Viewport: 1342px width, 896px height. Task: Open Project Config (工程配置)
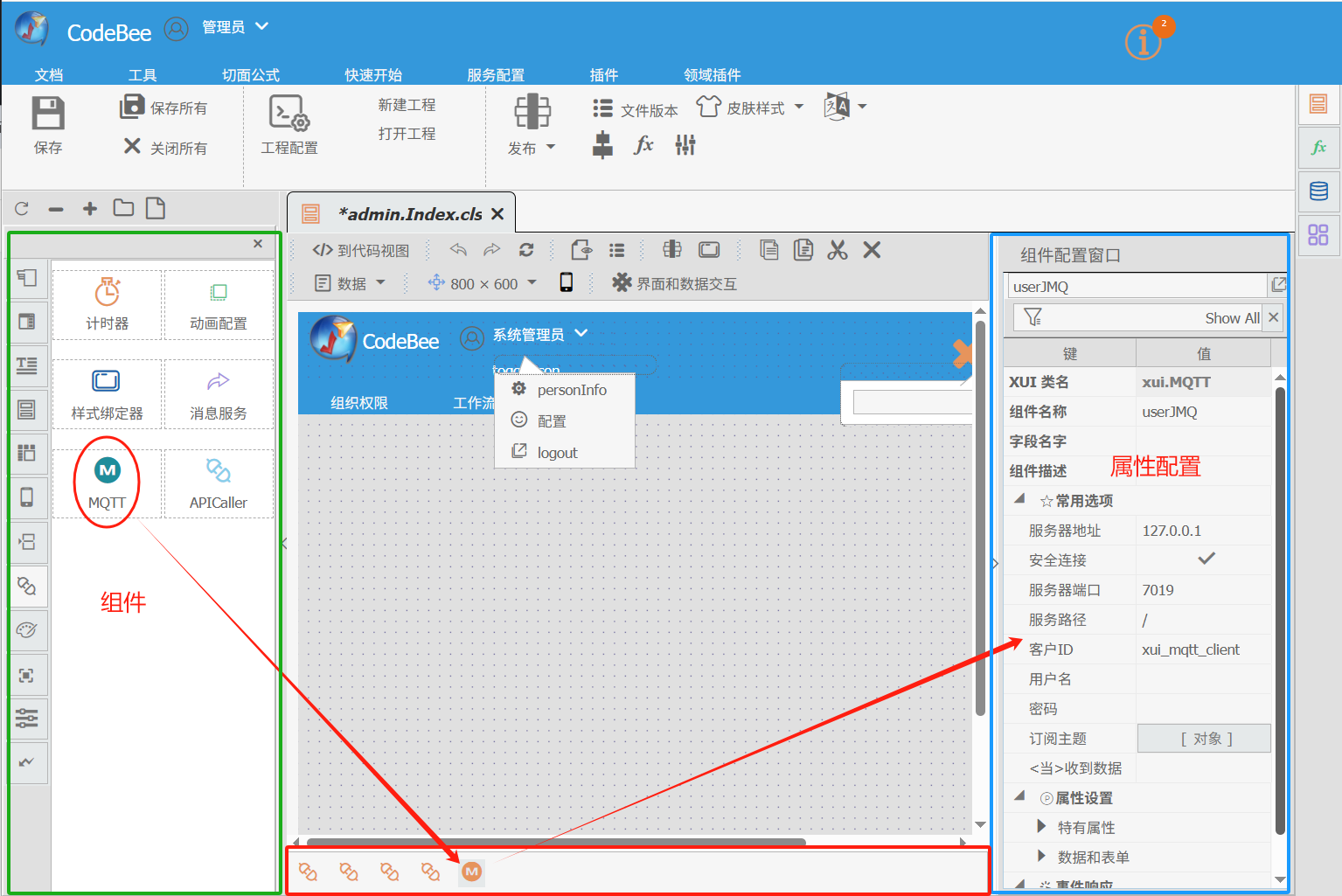click(289, 125)
